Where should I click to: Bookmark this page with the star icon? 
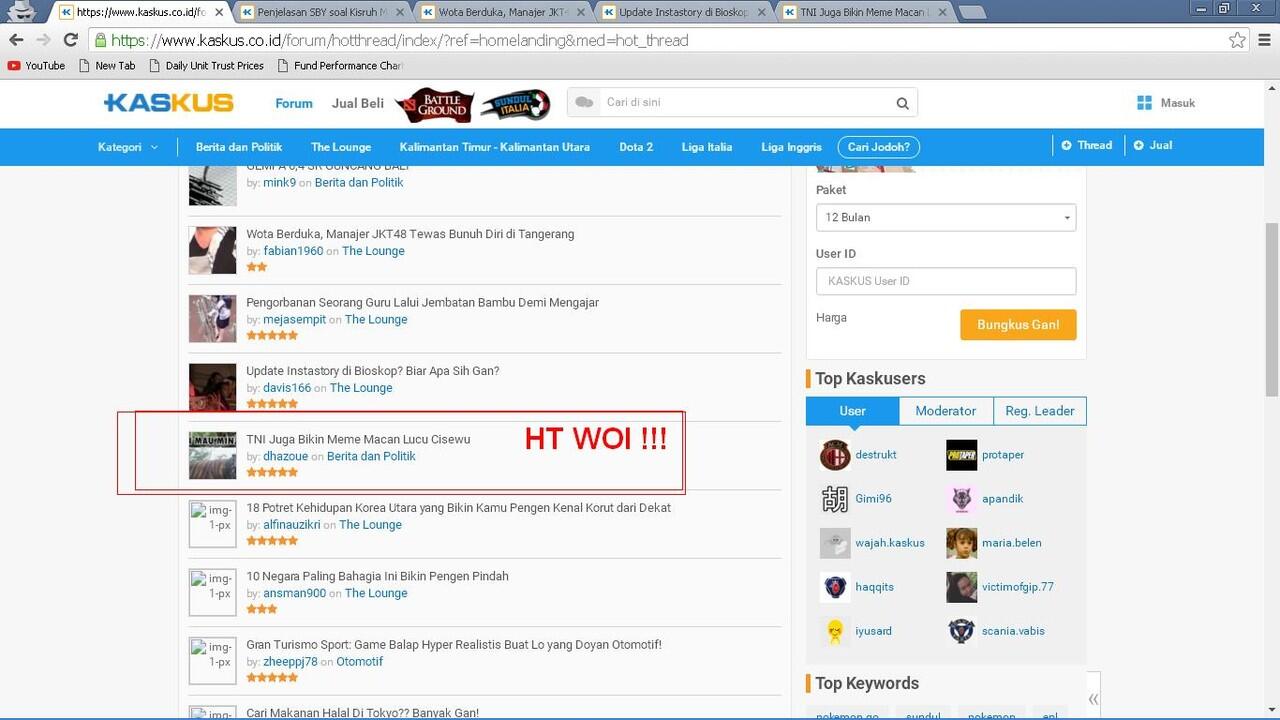click(1237, 40)
